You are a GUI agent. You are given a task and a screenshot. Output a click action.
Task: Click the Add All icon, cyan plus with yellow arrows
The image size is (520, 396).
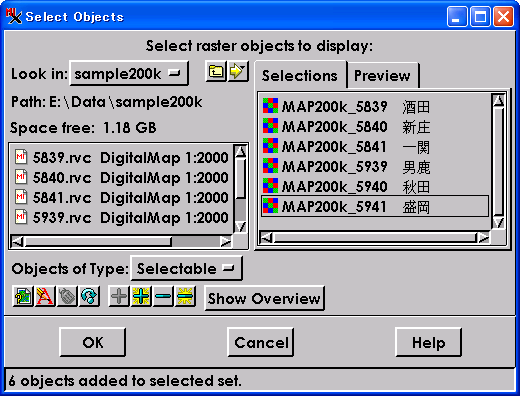(141, 296)
